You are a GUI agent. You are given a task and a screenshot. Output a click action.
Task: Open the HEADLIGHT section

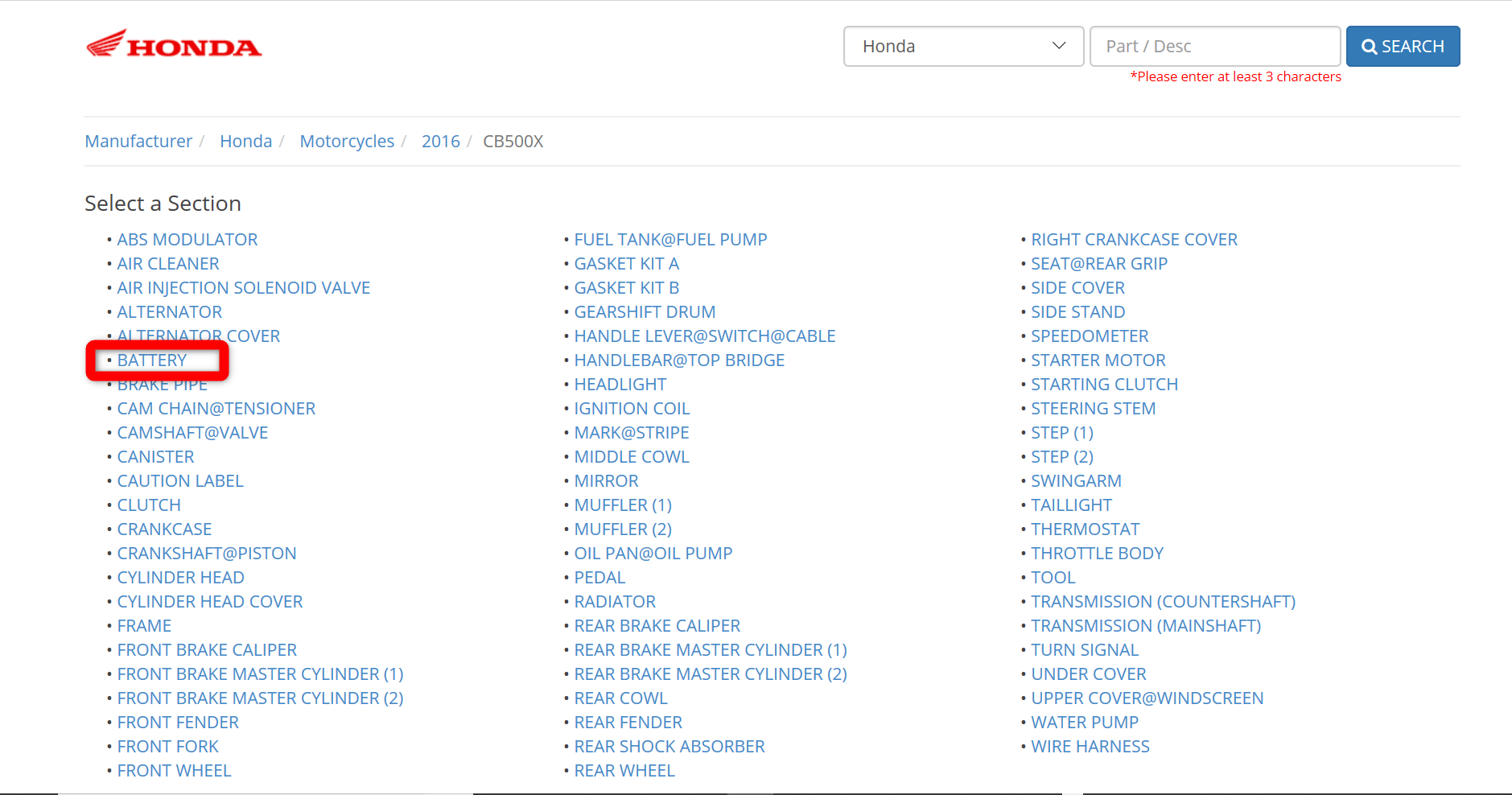620,385
